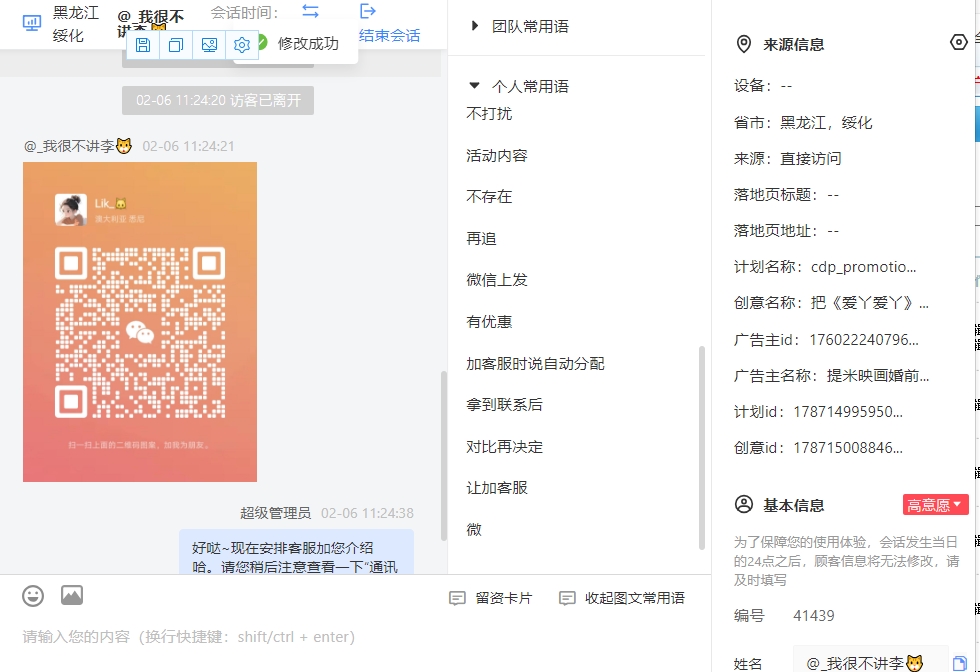Click the 广告主名称 提米映画婚前... value
The height and width of the screenshot is (672, 980).
[878, 376]
